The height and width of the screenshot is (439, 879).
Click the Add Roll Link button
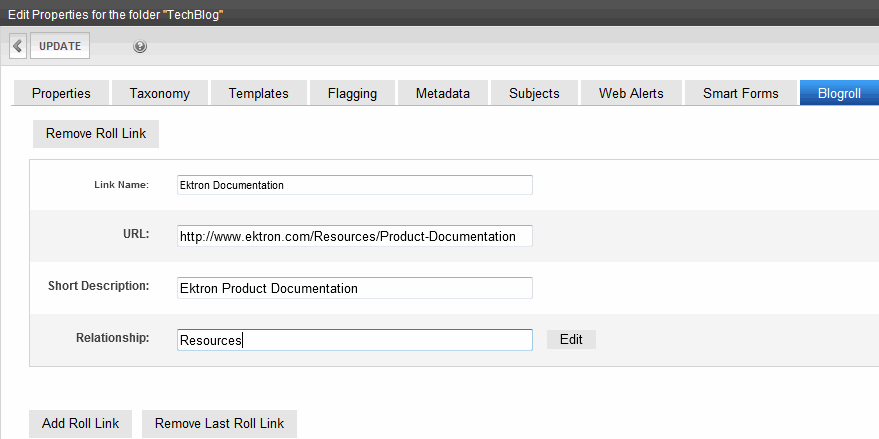tap(81, 423)
